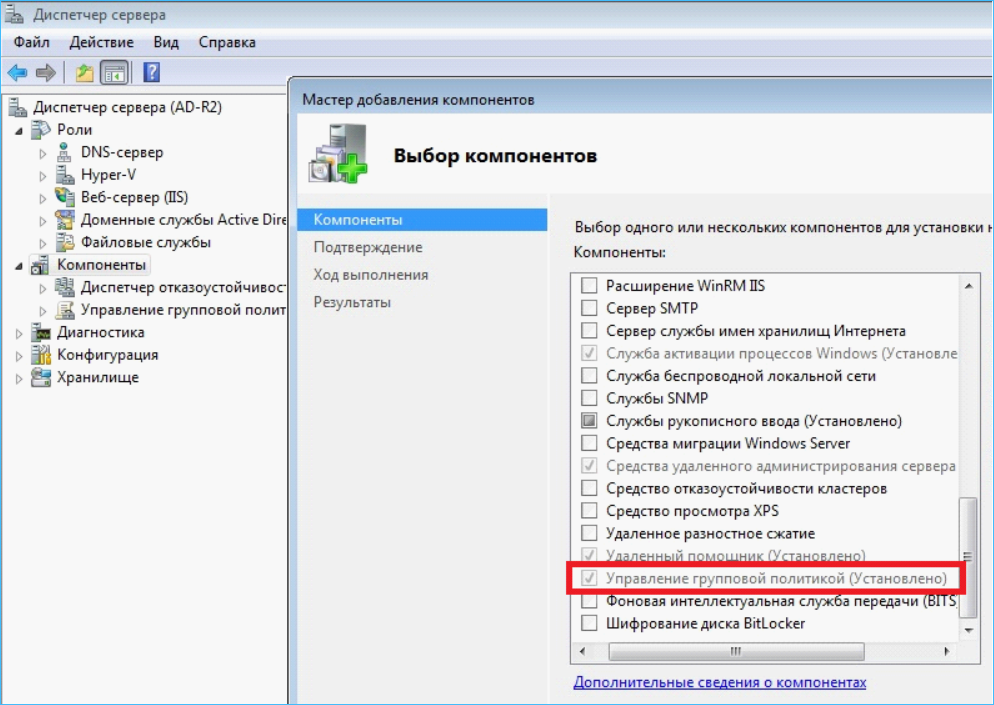Click the Hyper-V role icon
Image resolution: width=994 pixels, height=705 pixels.
65,174
